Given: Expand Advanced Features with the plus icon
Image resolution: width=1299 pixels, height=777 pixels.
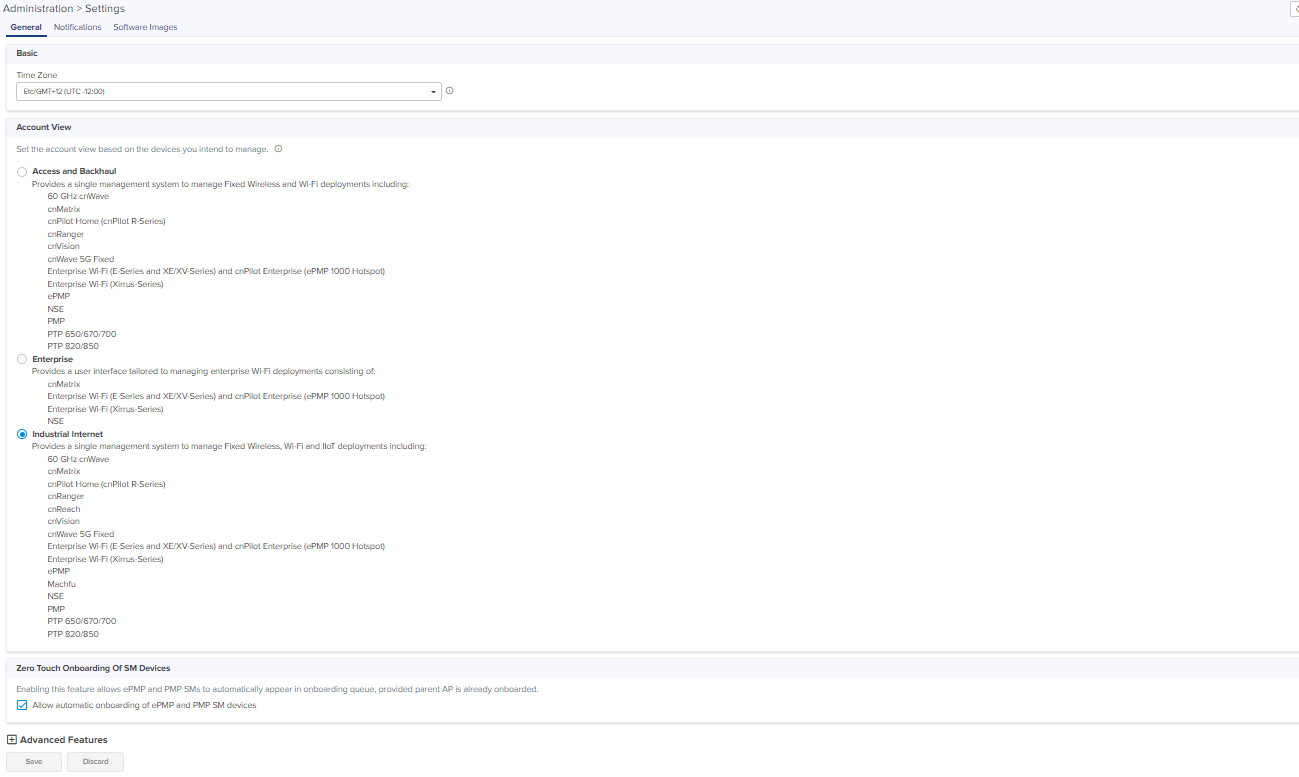Looking at the screenshot, I should click(x=12, y=740).
